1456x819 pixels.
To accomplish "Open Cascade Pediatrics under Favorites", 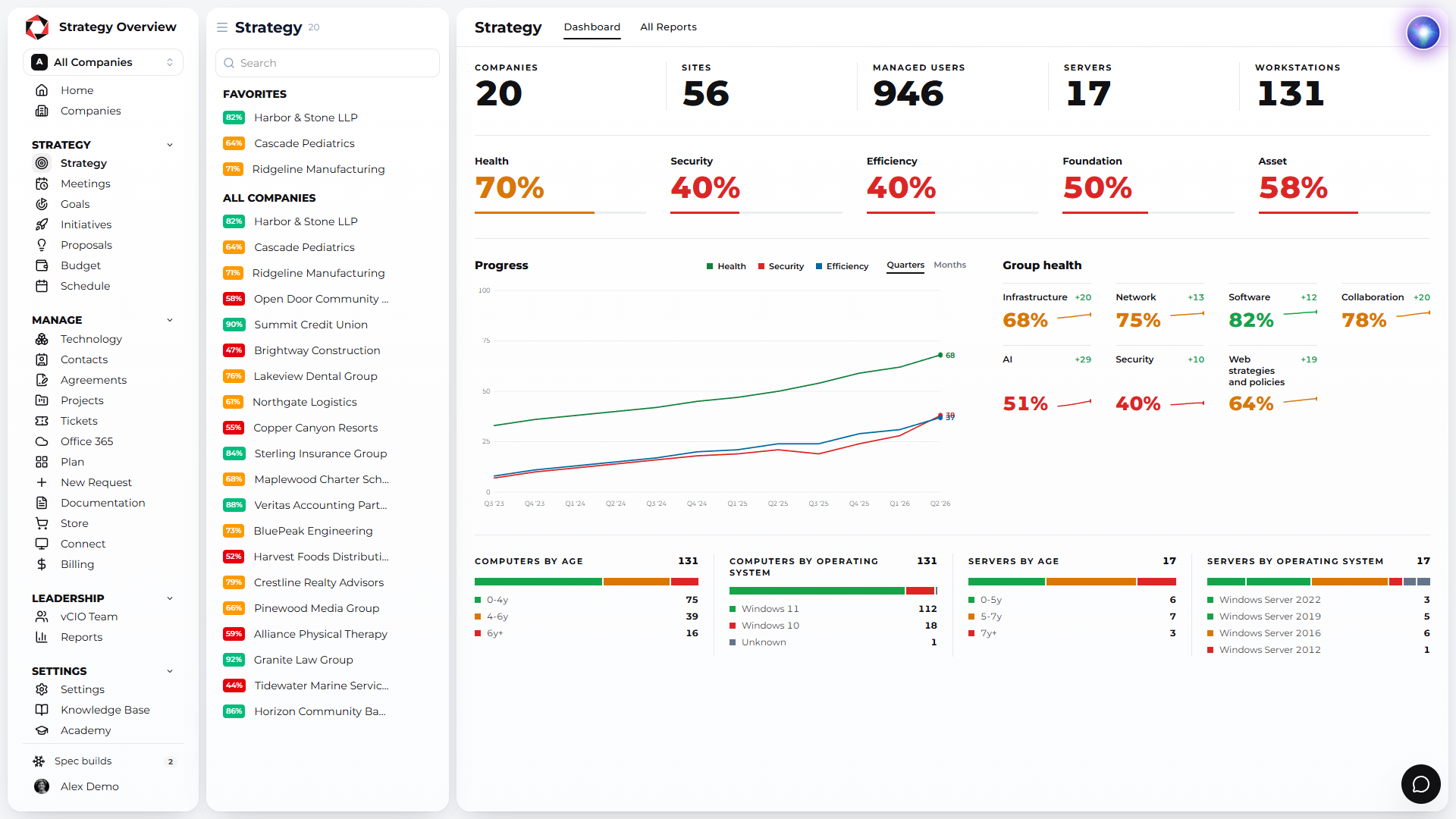I will [328, 143].
